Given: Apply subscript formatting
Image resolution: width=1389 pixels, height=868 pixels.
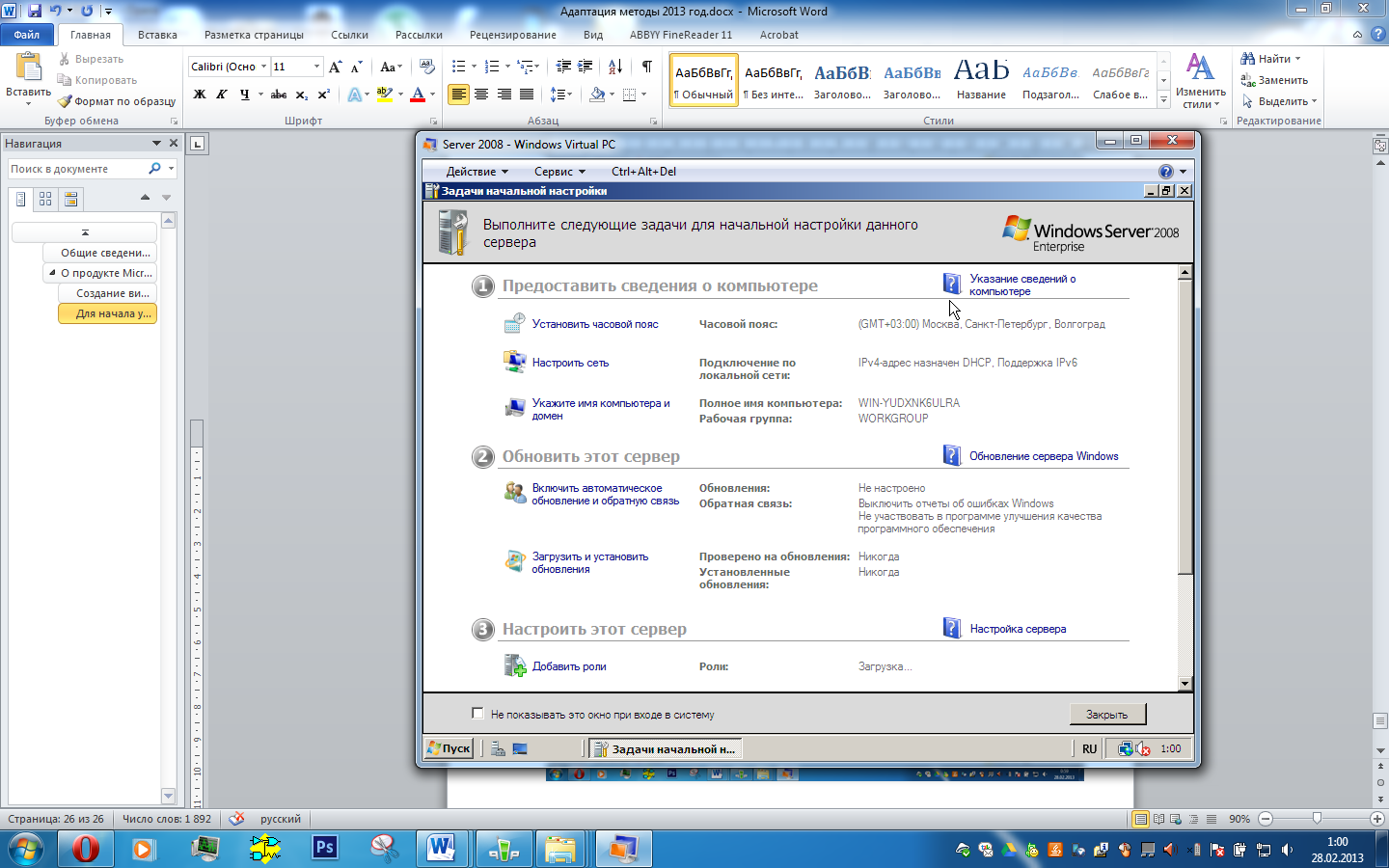Looking at the screenshot, I should 302,95.
